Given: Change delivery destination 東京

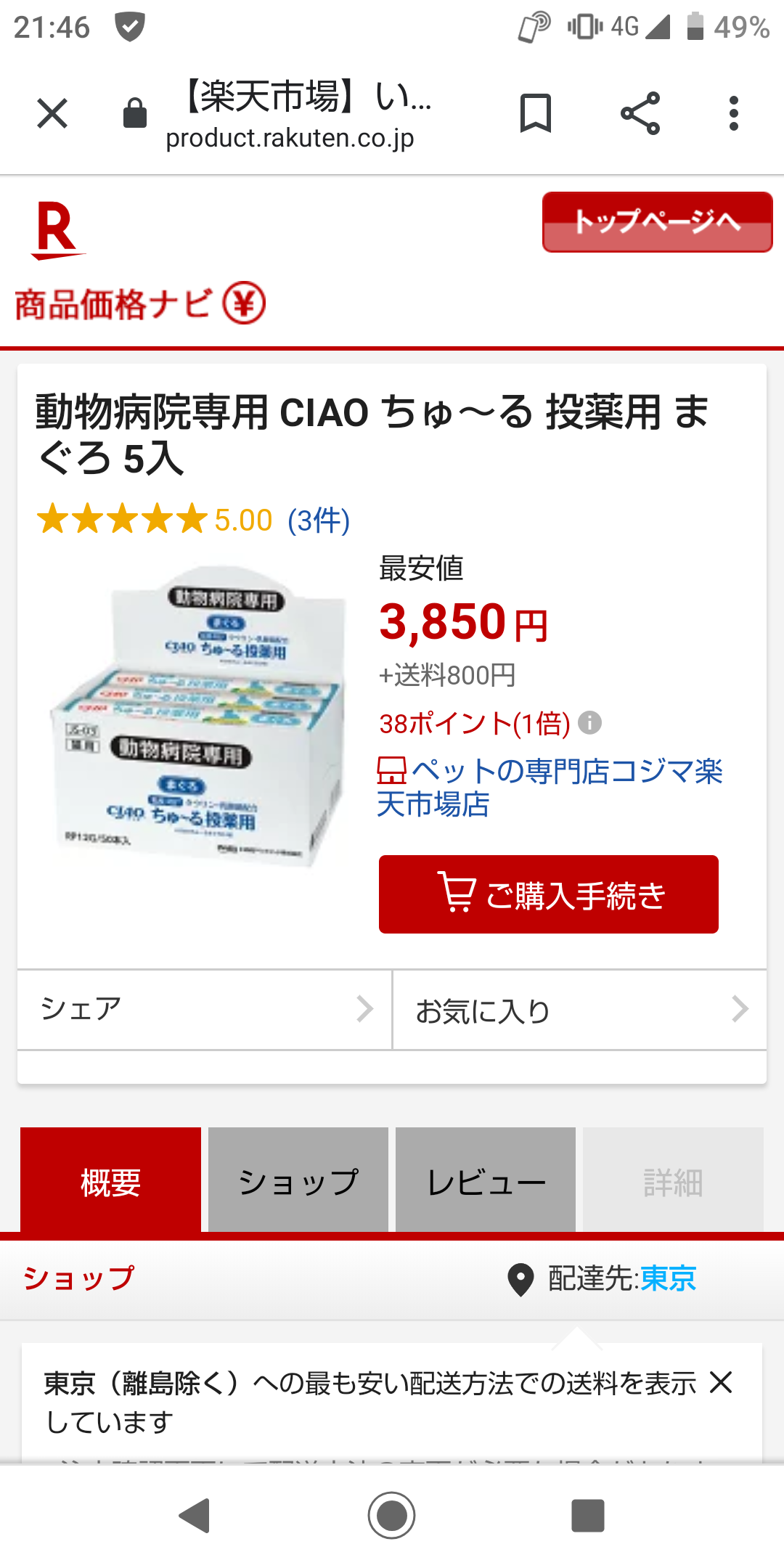Looking at the screenshot, I should click(669, 1278).
